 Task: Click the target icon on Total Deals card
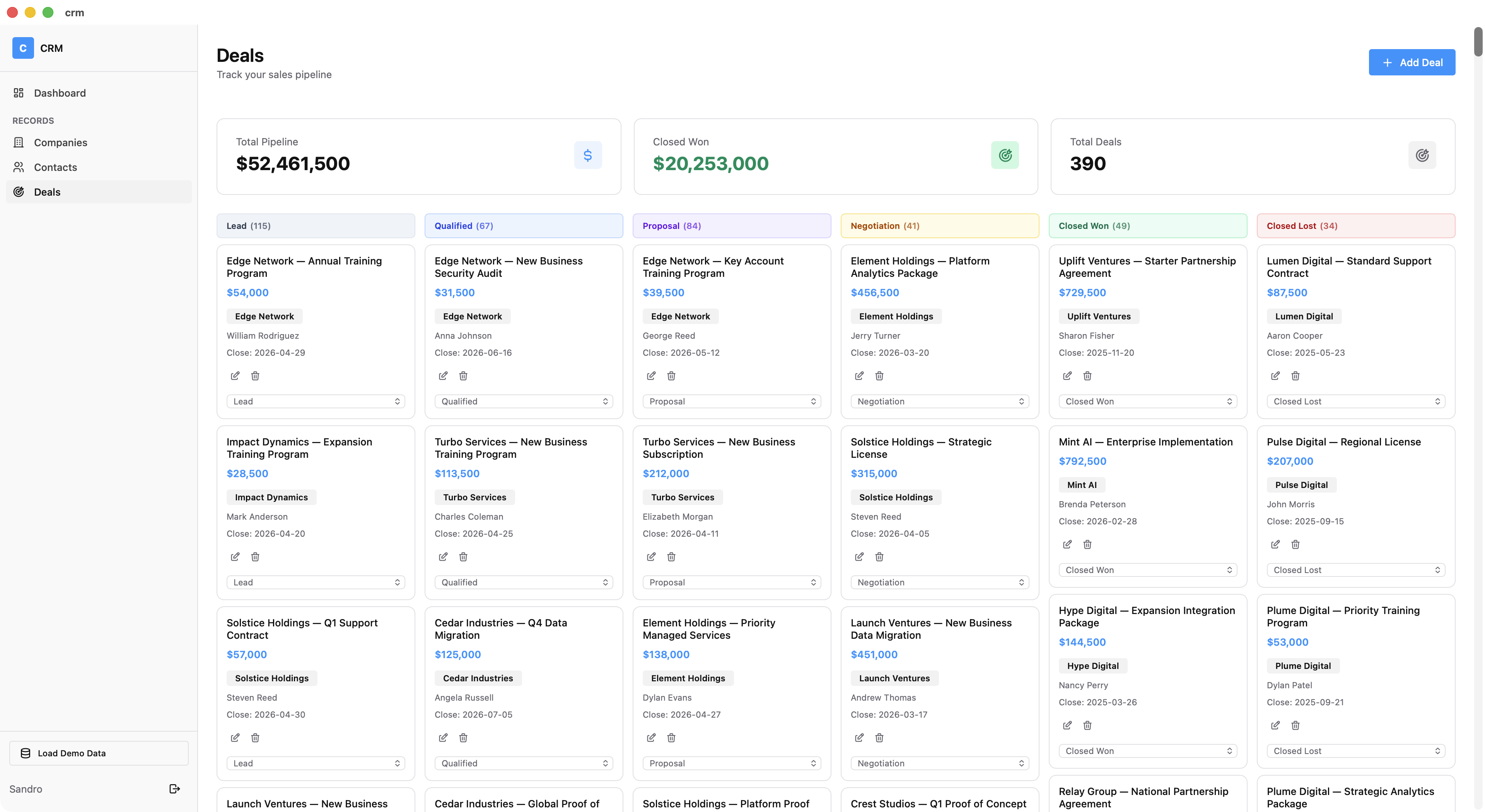point(1422,154)
